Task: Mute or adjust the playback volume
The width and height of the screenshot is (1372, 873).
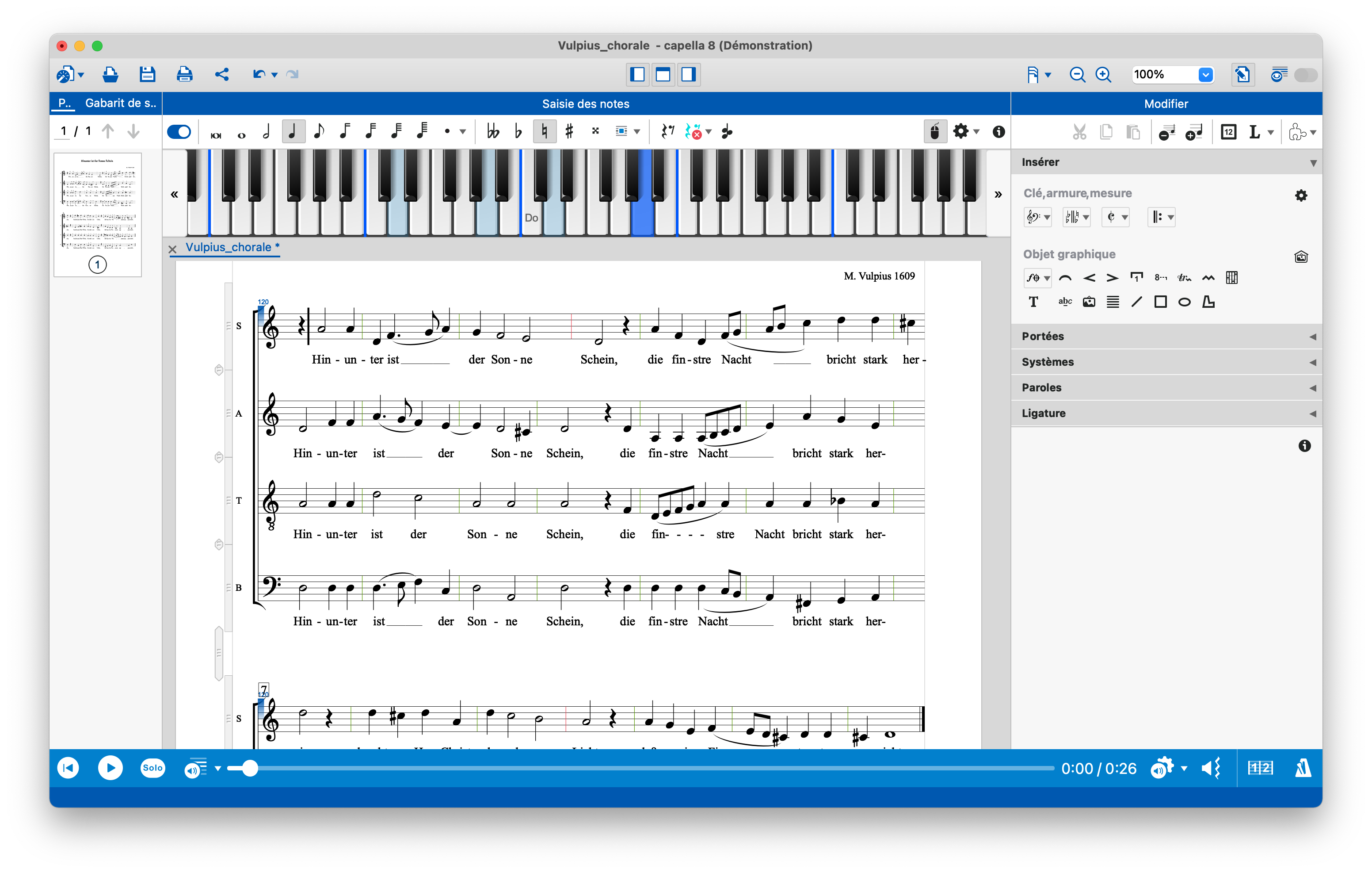Action: (x=1210, y=768)
